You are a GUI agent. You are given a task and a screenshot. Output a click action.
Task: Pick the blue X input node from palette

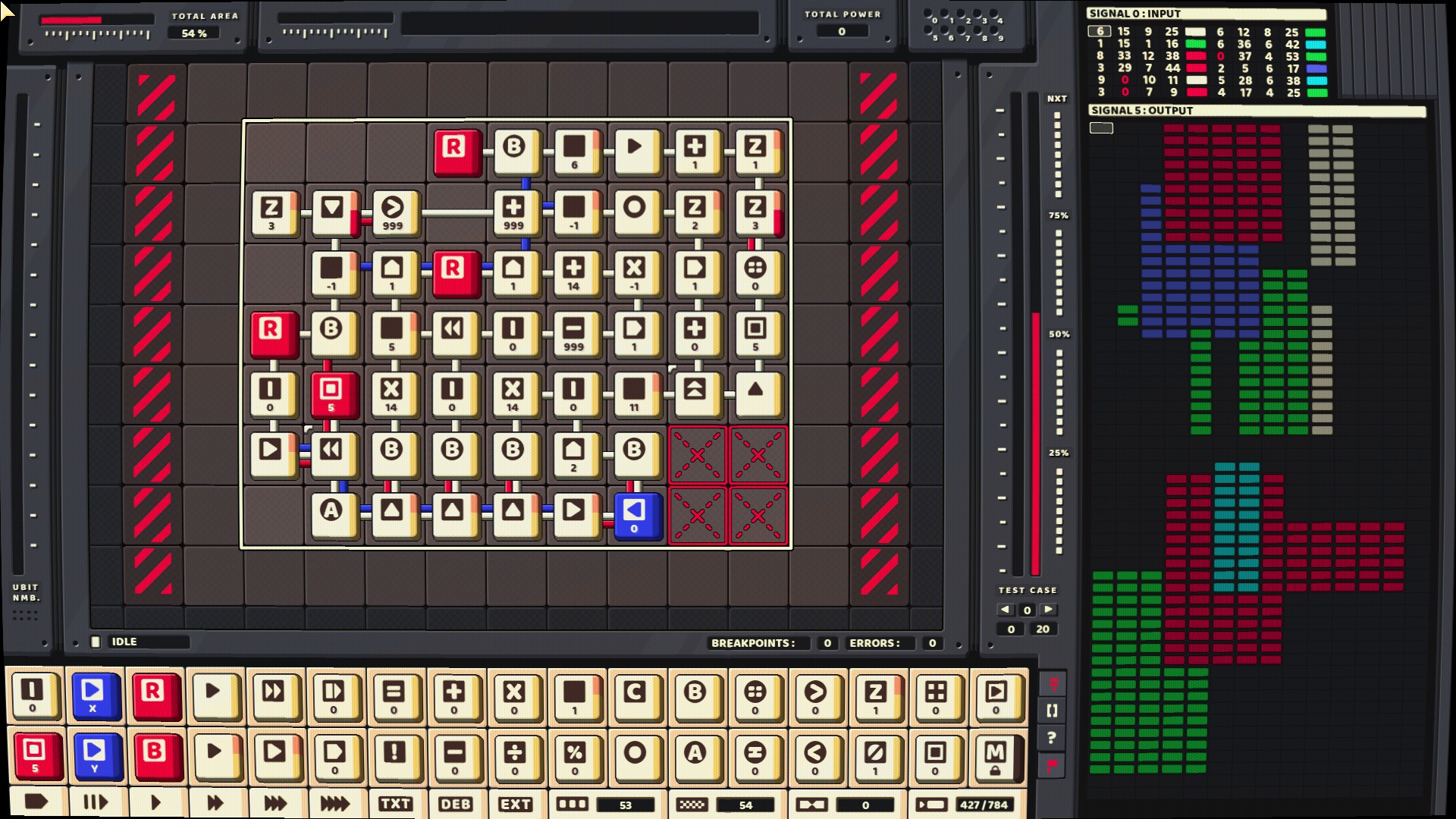tap(95, 695)
